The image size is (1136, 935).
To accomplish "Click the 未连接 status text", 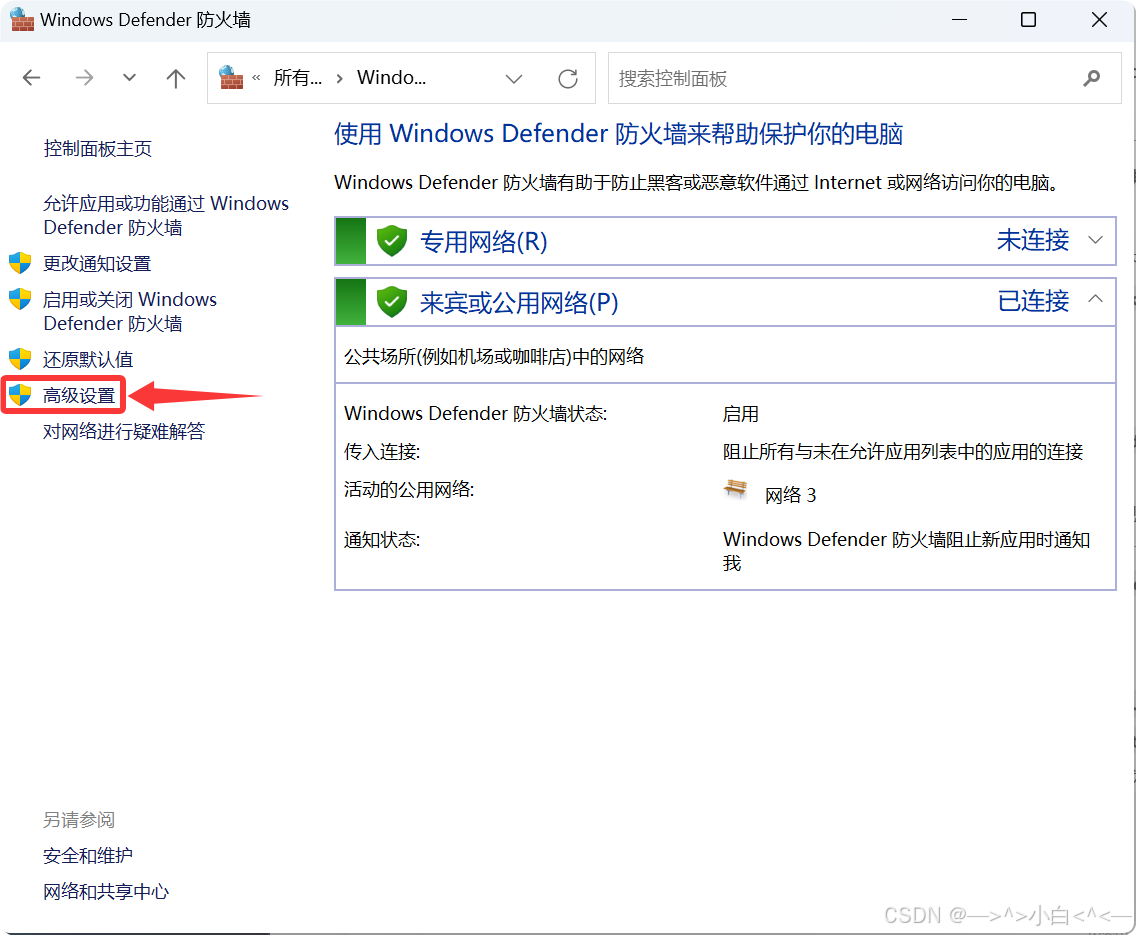I will pyautogui.click(x=1033, y=240).
